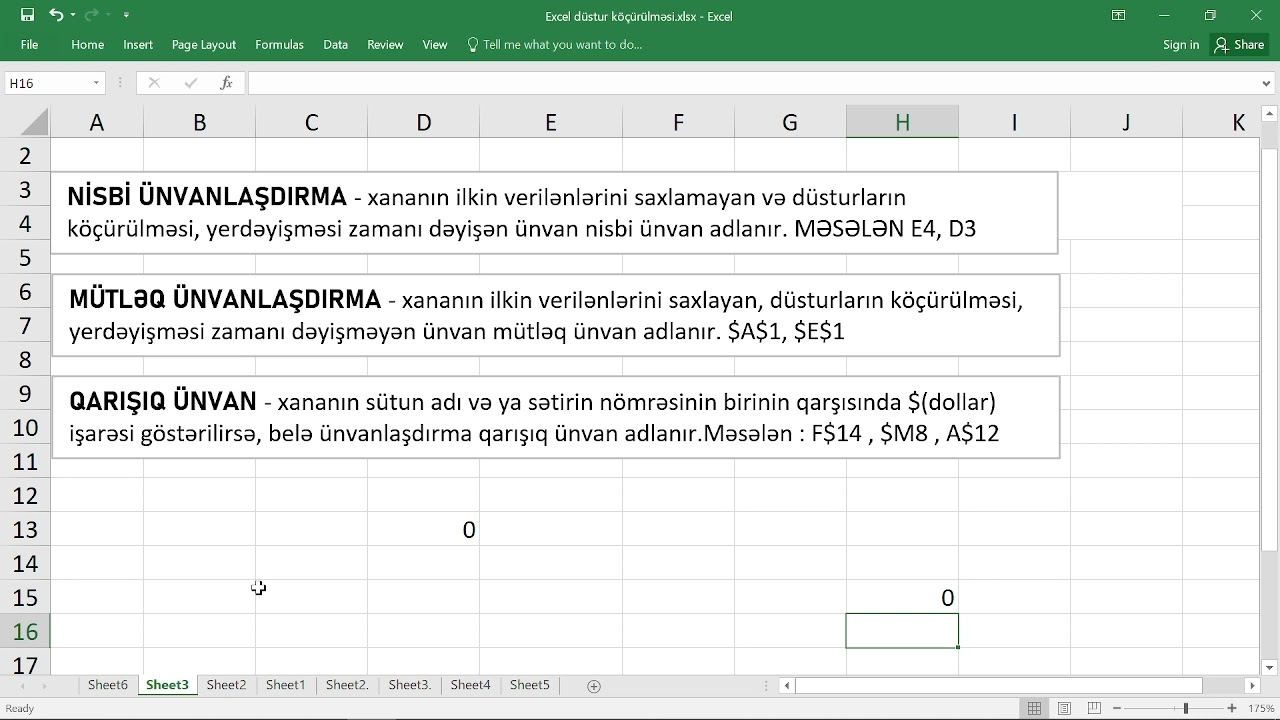Screen dimensions: 1280x720
Task: Select column H header
Action: pyautogui.click(x=902, y=123)
